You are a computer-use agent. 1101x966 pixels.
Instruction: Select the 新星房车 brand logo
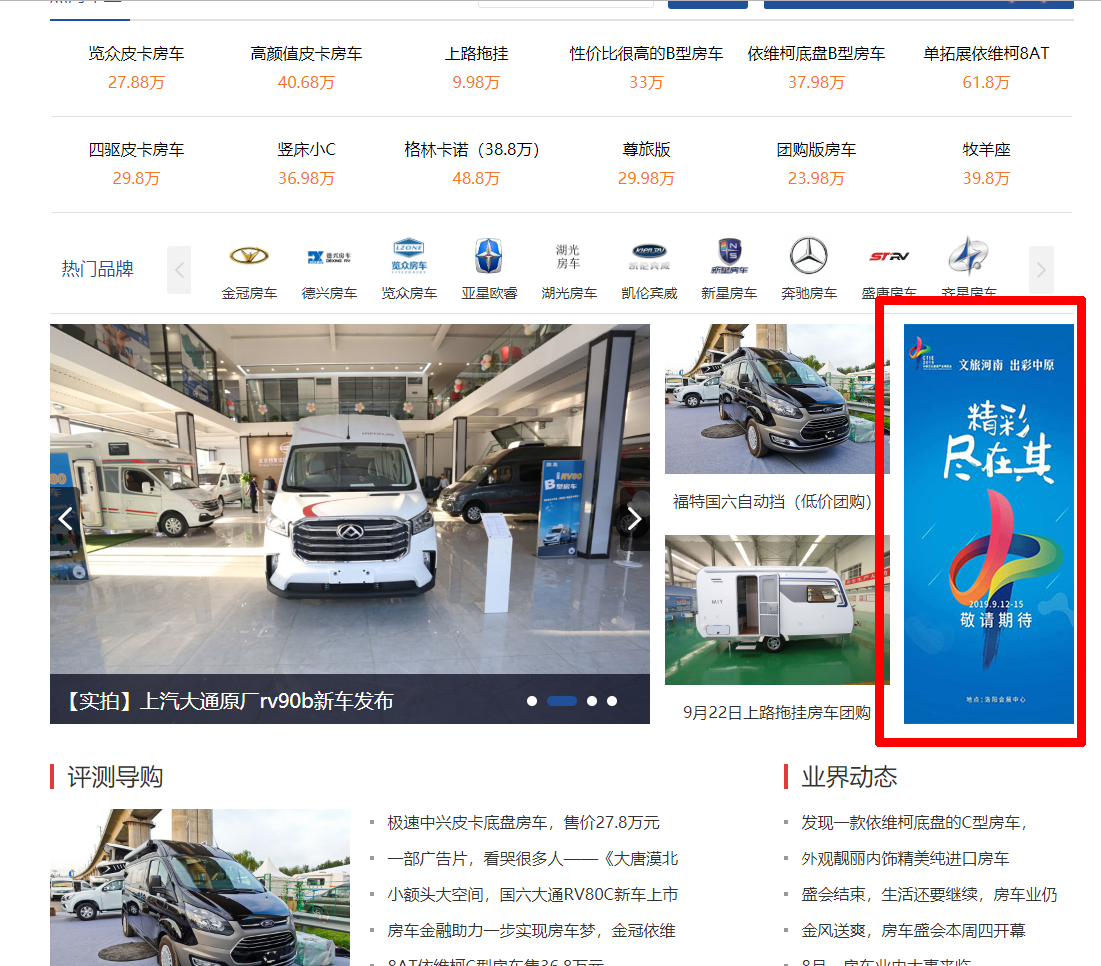coord(729,257)
